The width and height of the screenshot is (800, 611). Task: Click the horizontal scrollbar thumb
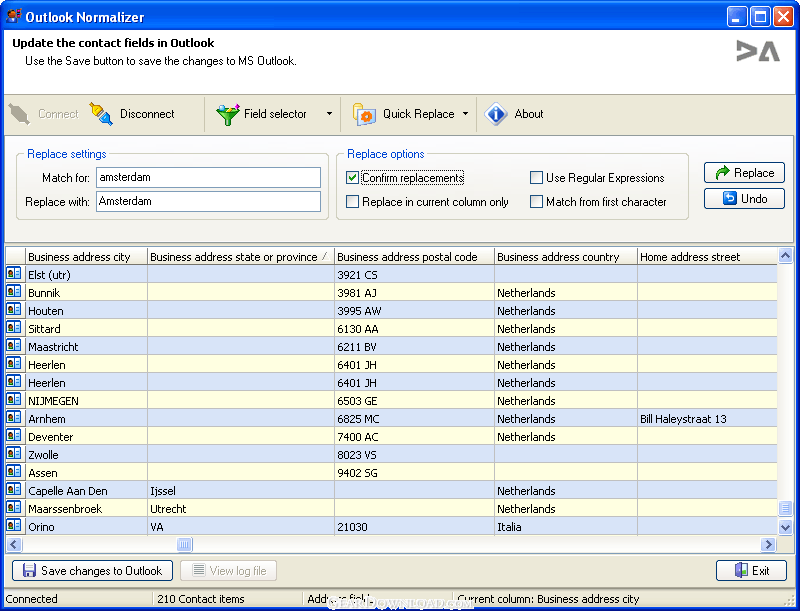click(x=184, y=544)
